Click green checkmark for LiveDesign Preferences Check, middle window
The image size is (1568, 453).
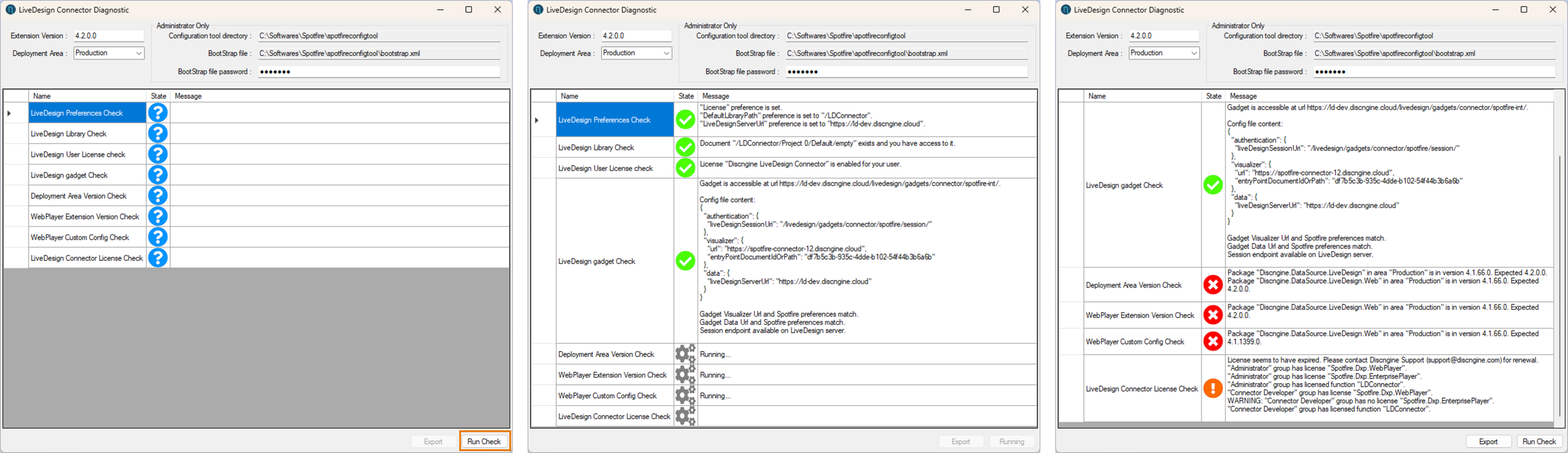685,120
